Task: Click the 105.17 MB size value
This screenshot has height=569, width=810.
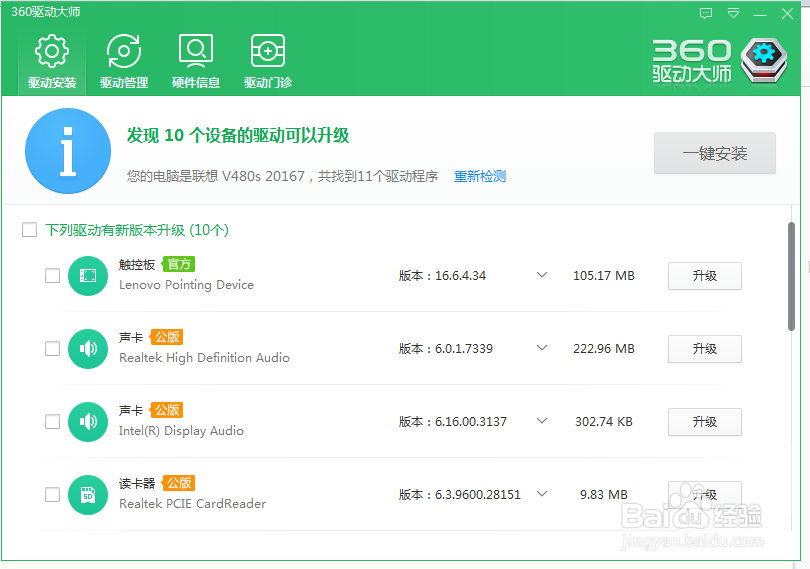Action: 603,276
